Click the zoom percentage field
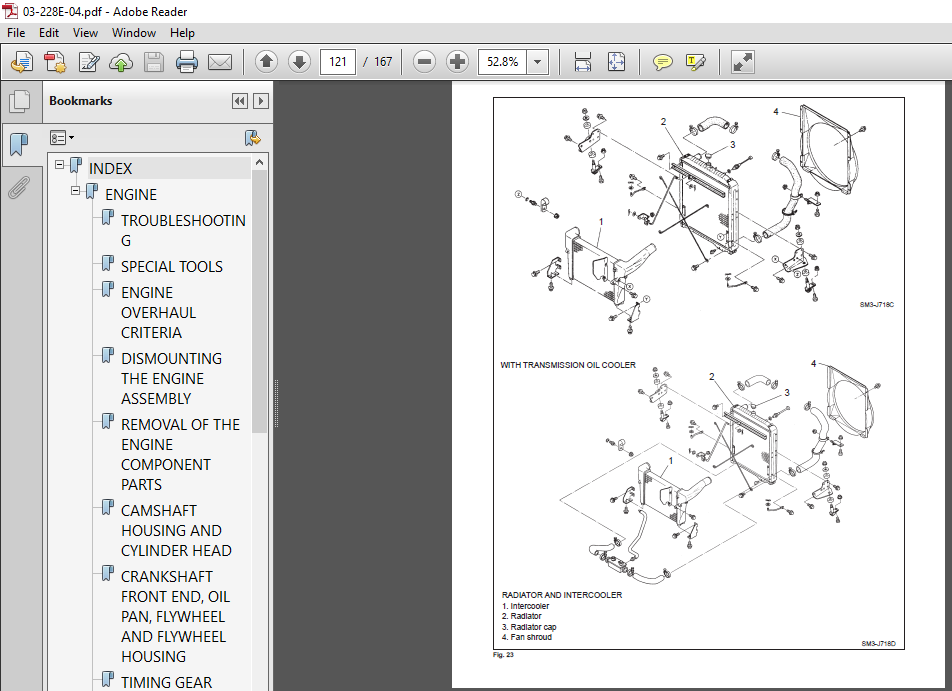952x691 pixels. [502, 62]
